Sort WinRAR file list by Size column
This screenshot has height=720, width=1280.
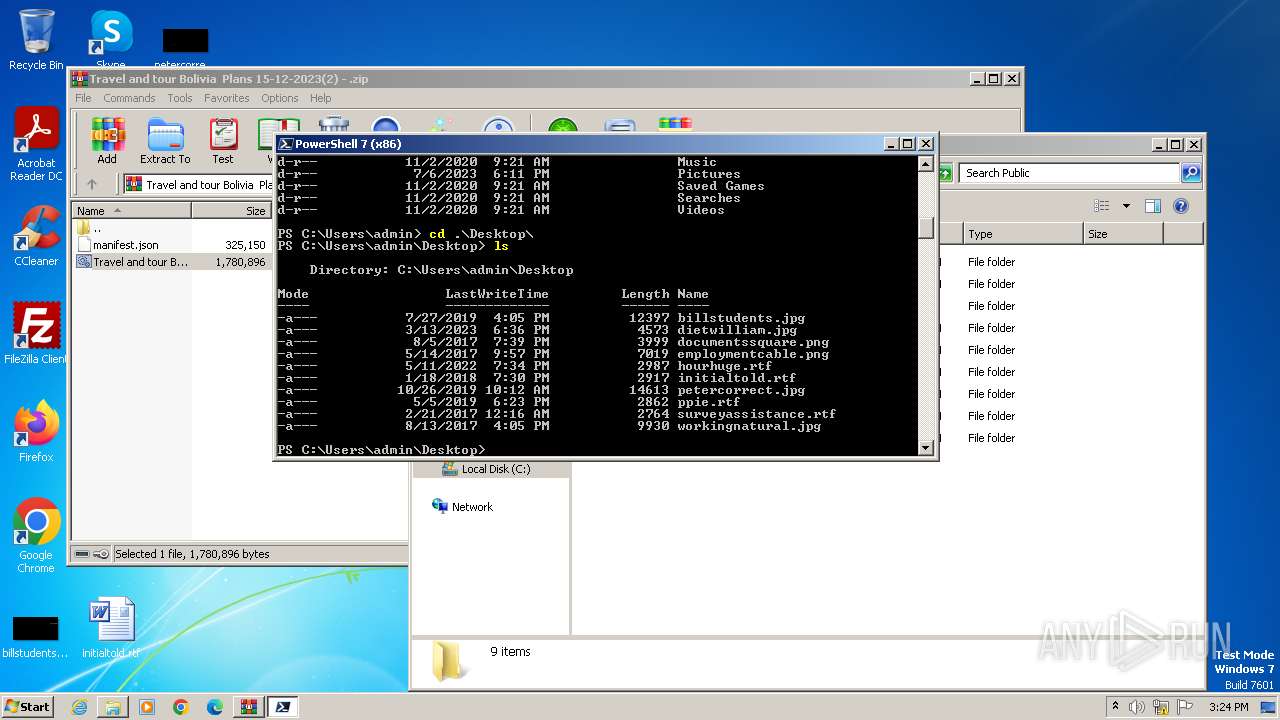tap(232, 210)
